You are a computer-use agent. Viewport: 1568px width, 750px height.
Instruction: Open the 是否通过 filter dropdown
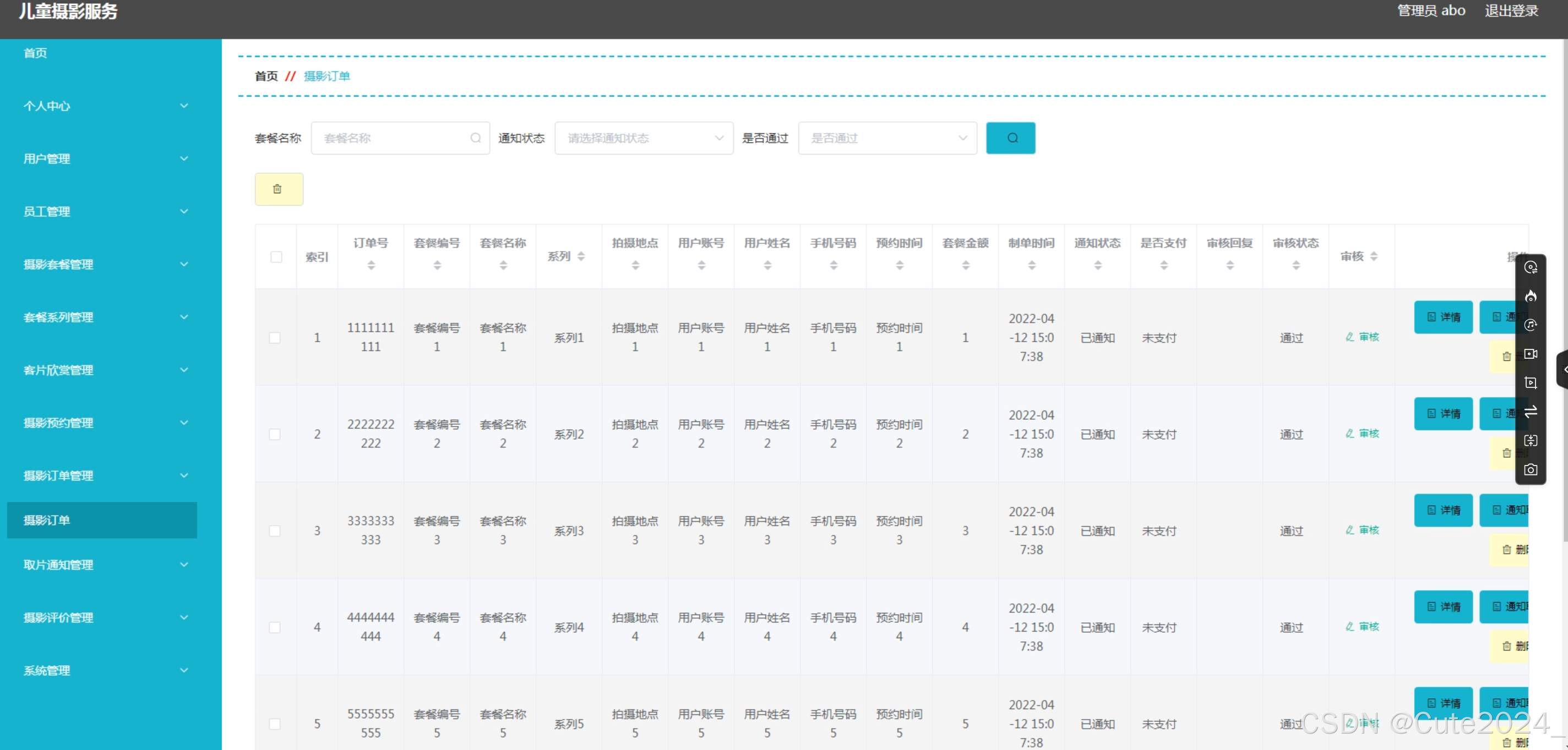(x=886, y=138)
